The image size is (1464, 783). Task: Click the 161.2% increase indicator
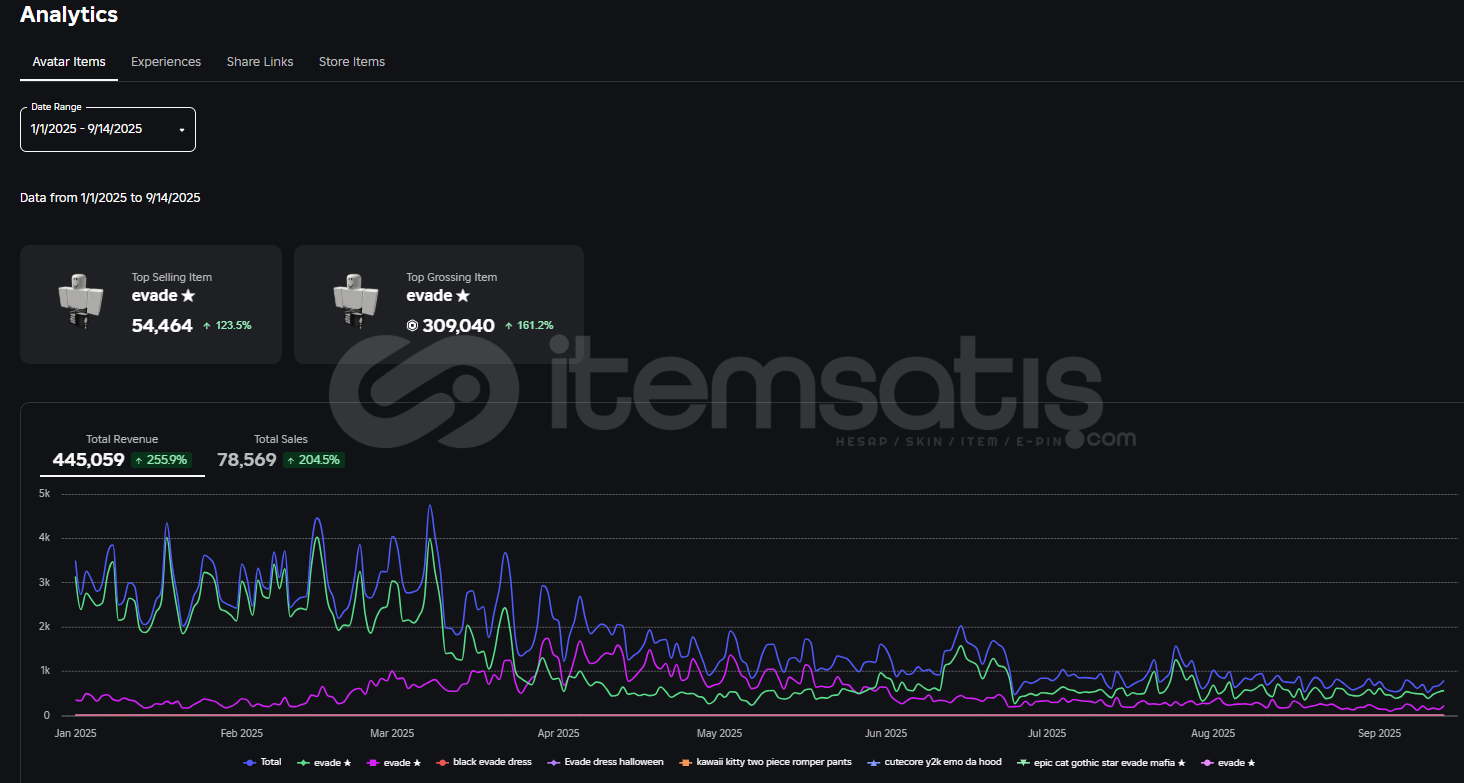[529, 326]
